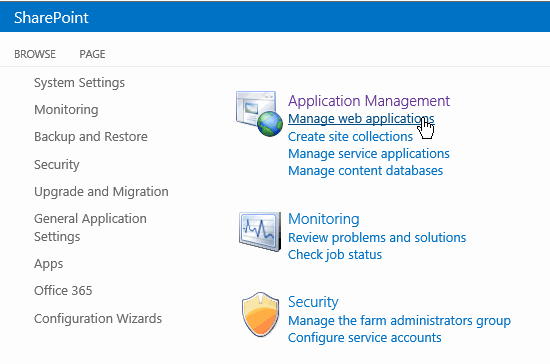Open Check job status link
The image size is (550, 364).
(335, 255)
